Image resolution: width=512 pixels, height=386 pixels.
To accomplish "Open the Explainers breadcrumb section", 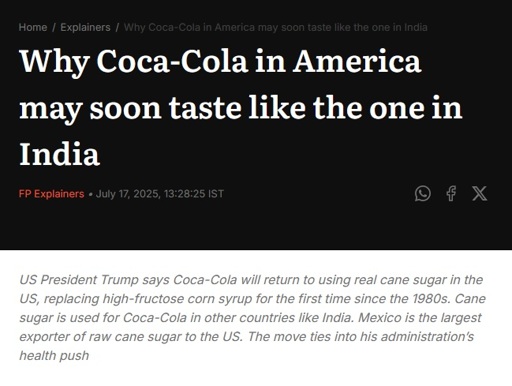I will (x=85, y=27).
